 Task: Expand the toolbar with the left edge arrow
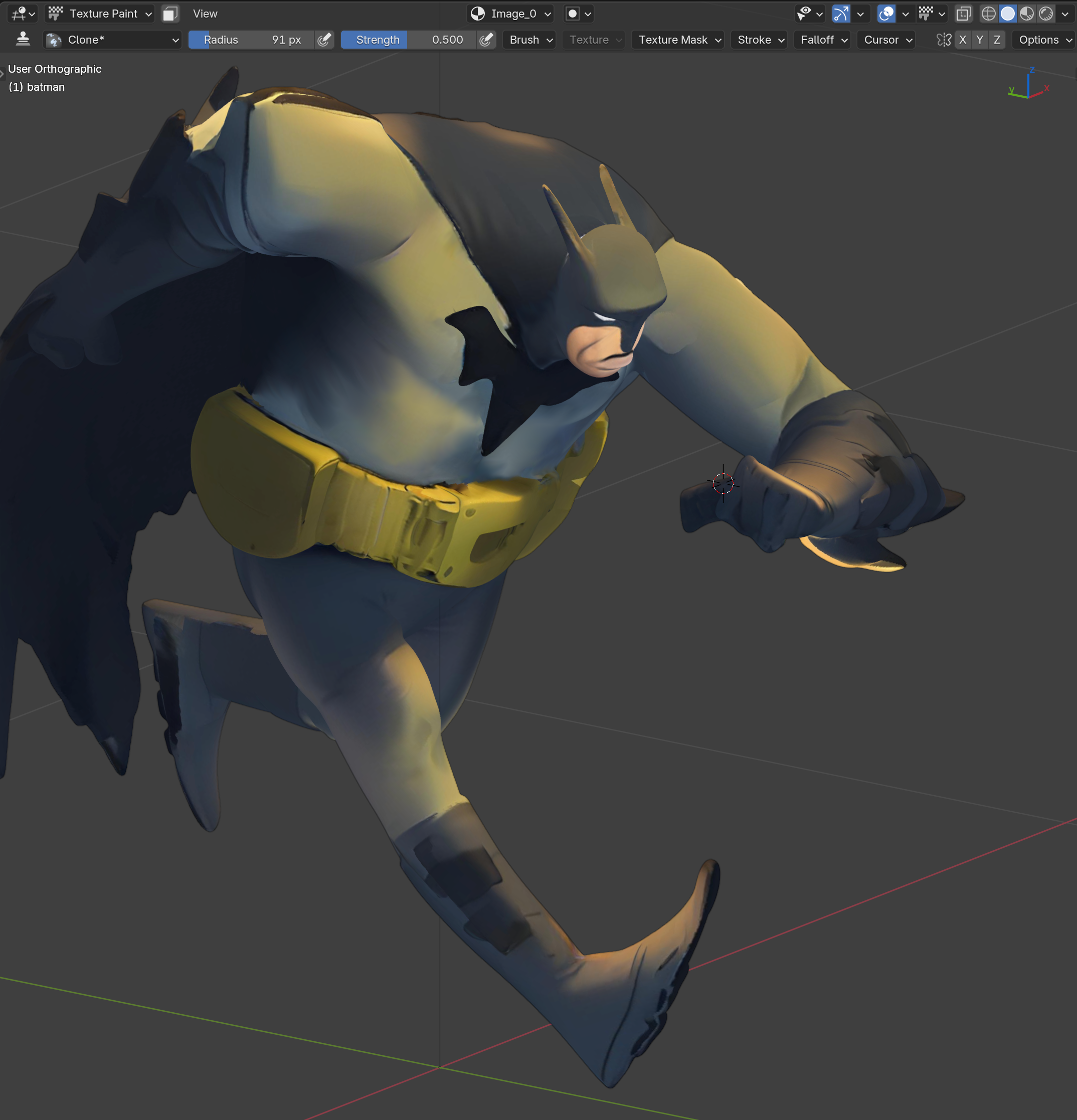[x=3, y=73]
